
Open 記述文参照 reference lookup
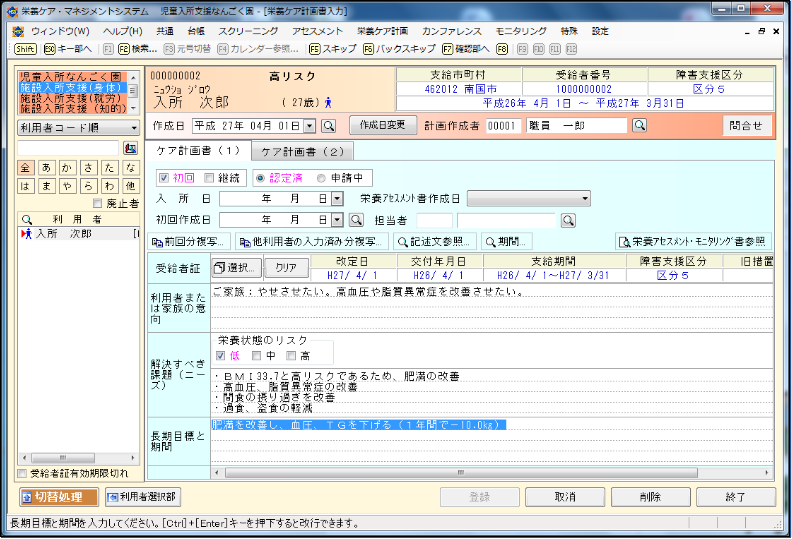435,241
